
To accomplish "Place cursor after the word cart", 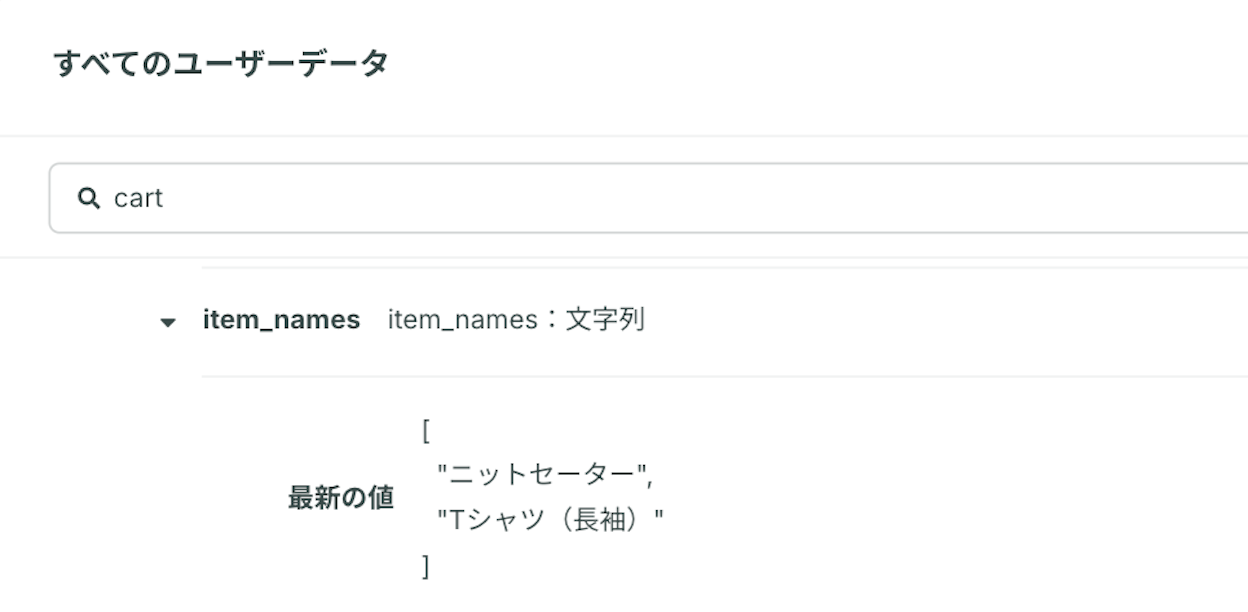I will tap(164, 198).
